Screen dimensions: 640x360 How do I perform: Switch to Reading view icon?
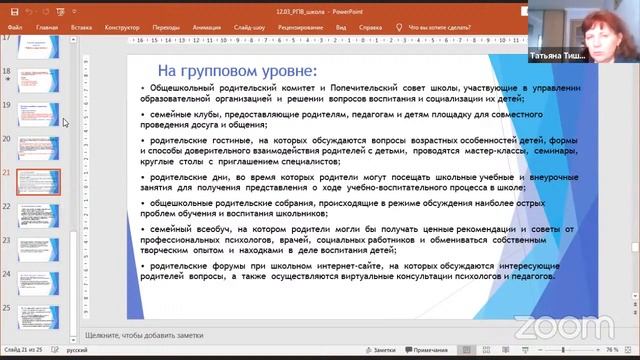click(506, 350)
